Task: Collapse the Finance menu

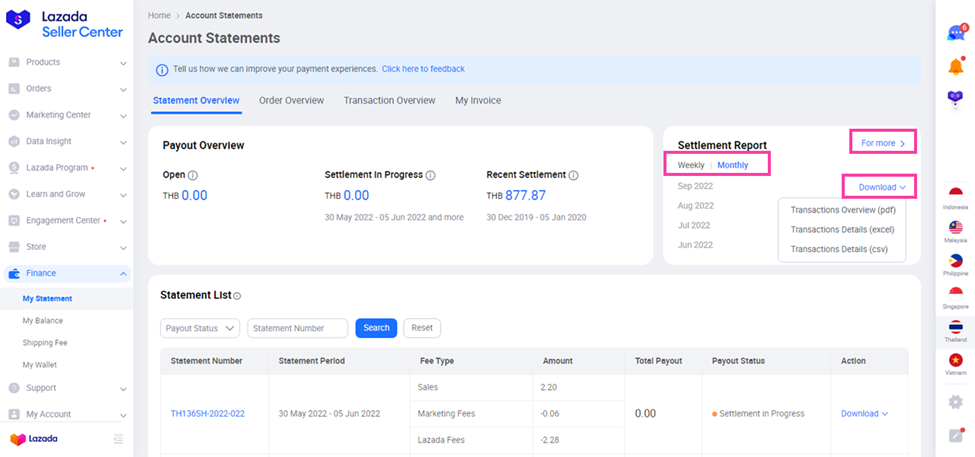Action: pyautogui.click(x=123, y=274)
